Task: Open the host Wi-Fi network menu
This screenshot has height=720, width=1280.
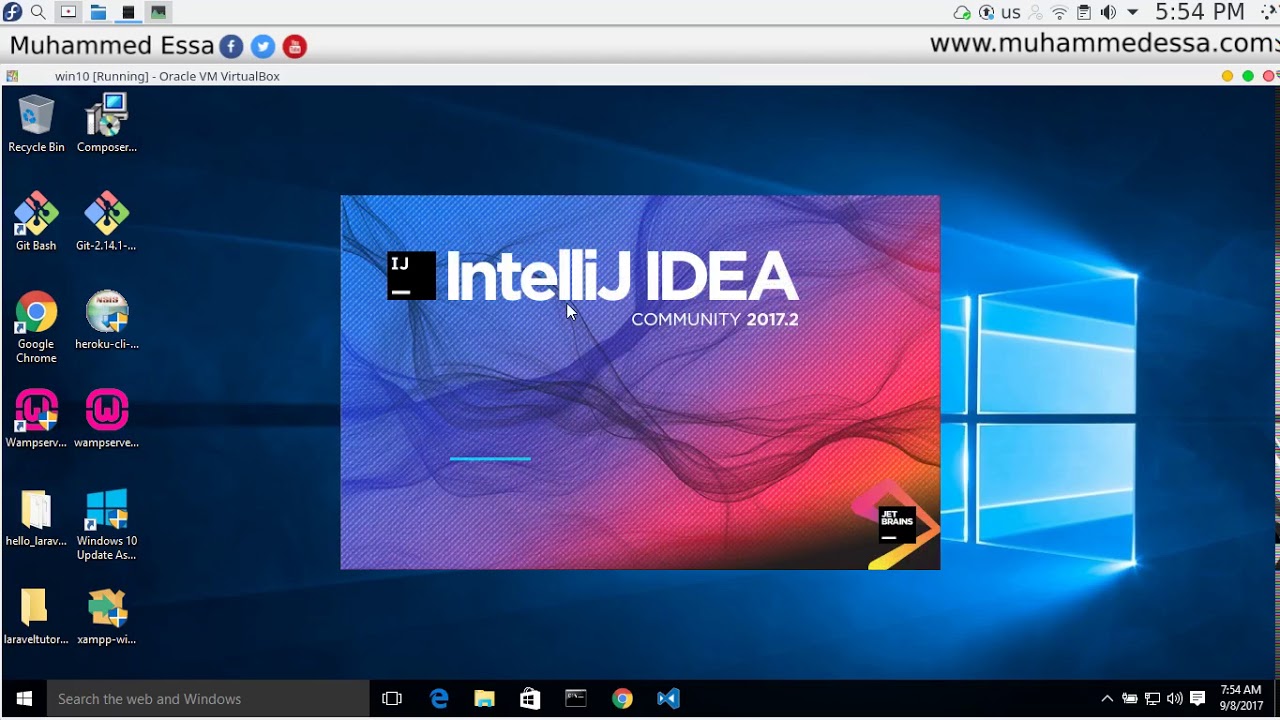Action: [1060, 13]
